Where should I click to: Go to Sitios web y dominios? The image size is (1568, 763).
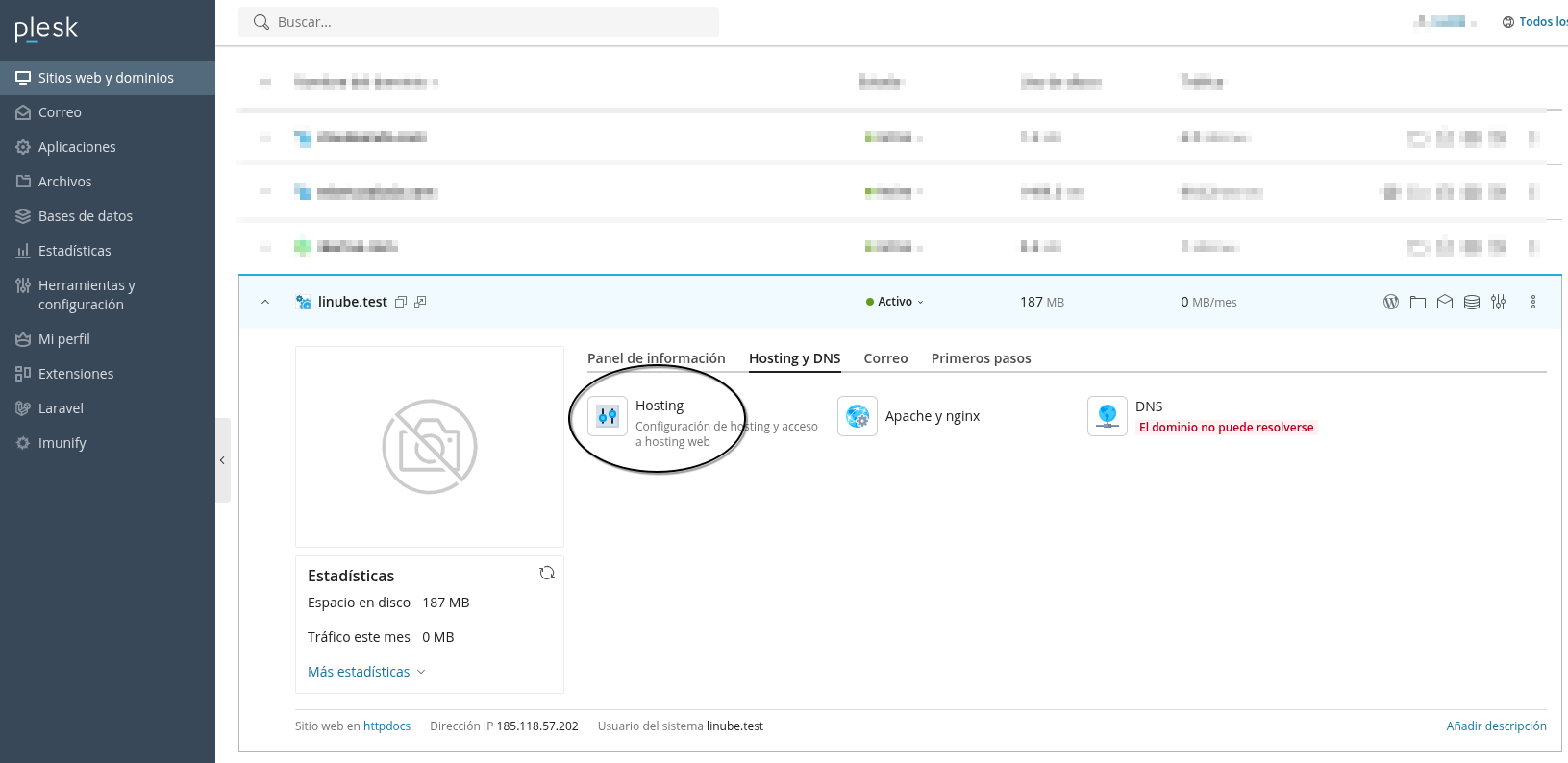[x=108, y=78]
